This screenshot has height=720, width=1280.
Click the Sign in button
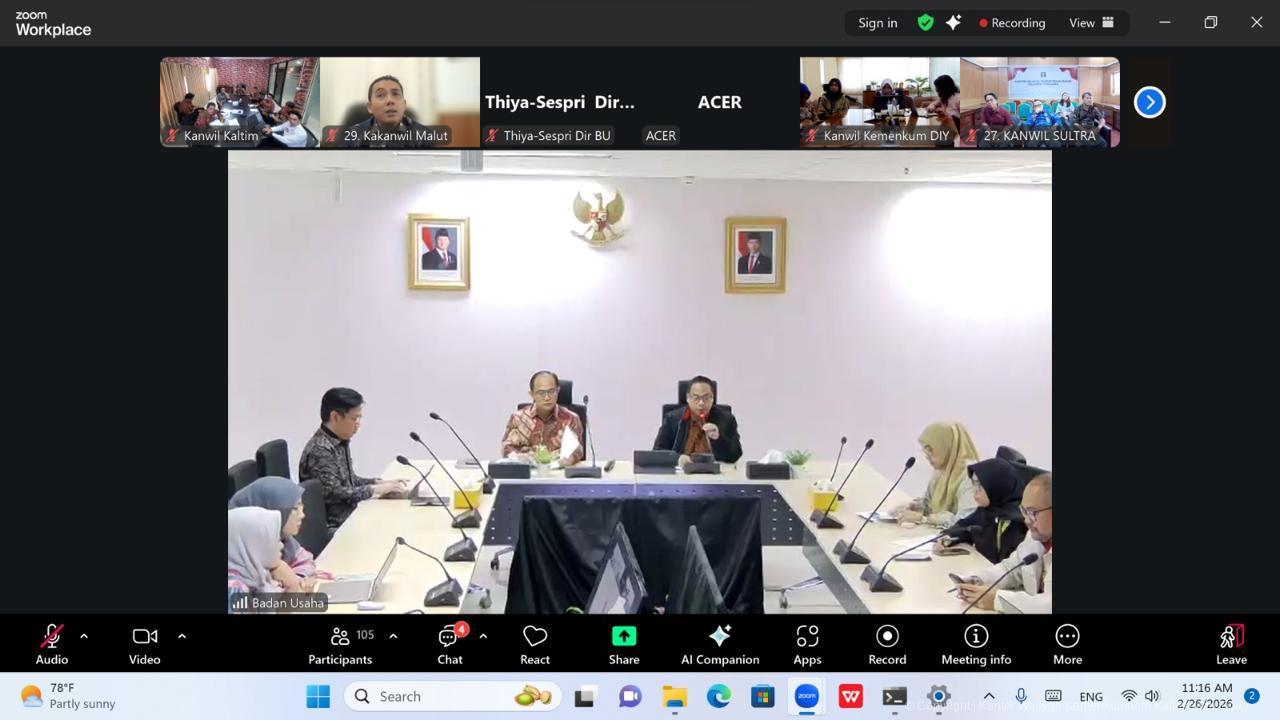click(x=877, y=22)
